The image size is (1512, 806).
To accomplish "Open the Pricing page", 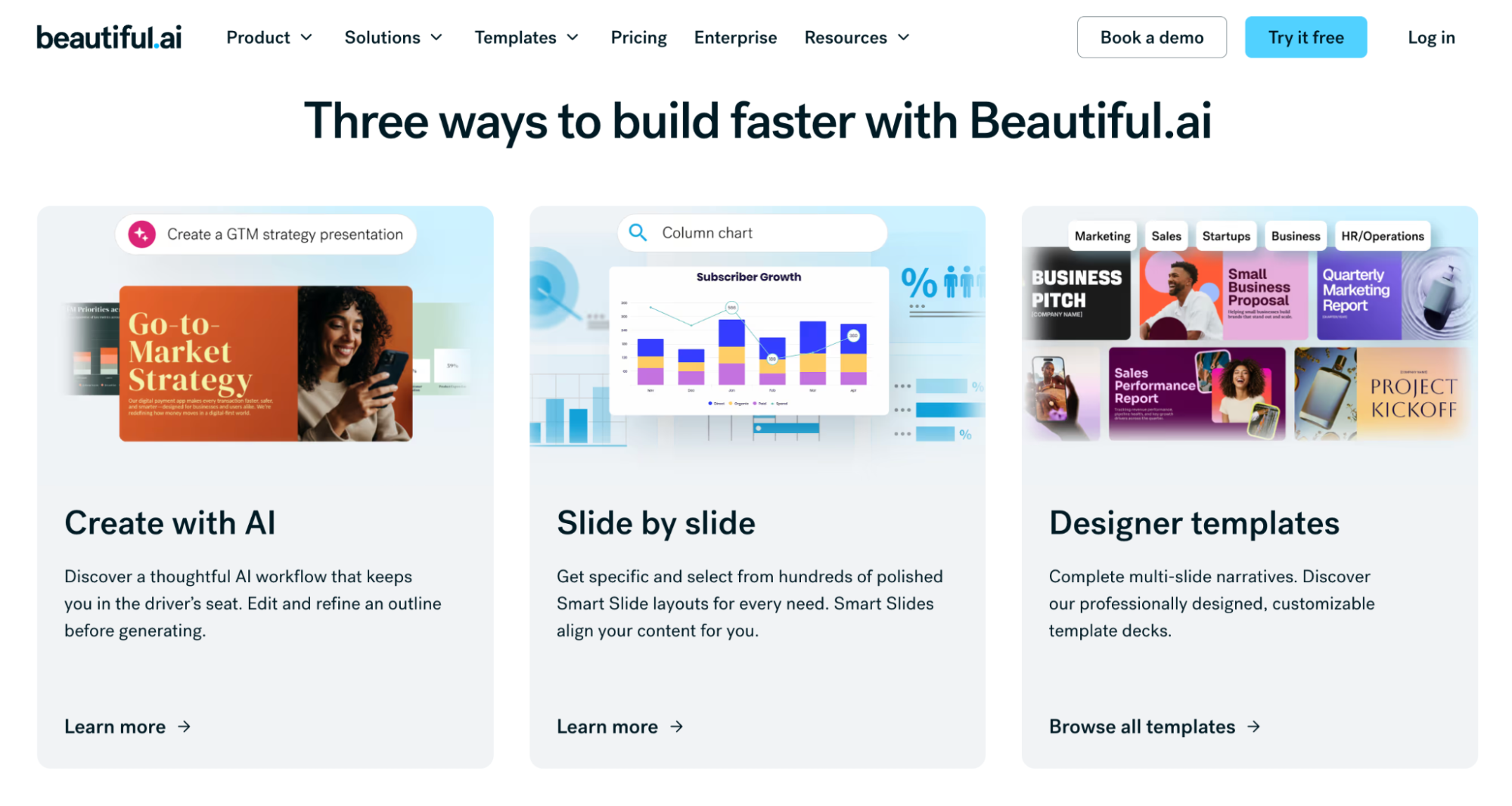I will tap(638, 37).
